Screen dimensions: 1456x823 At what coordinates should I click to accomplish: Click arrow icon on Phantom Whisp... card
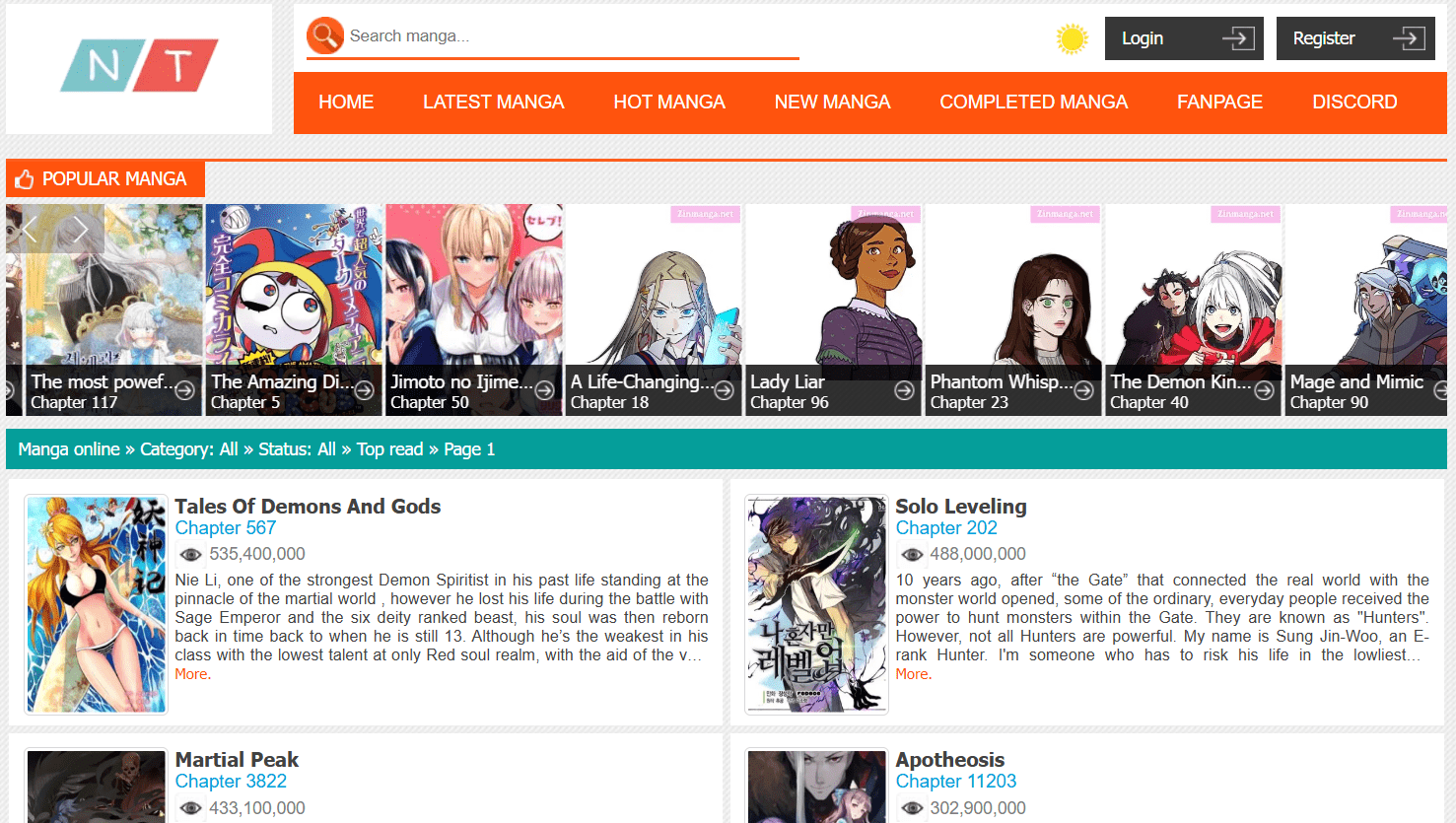tap(1083, 390)
